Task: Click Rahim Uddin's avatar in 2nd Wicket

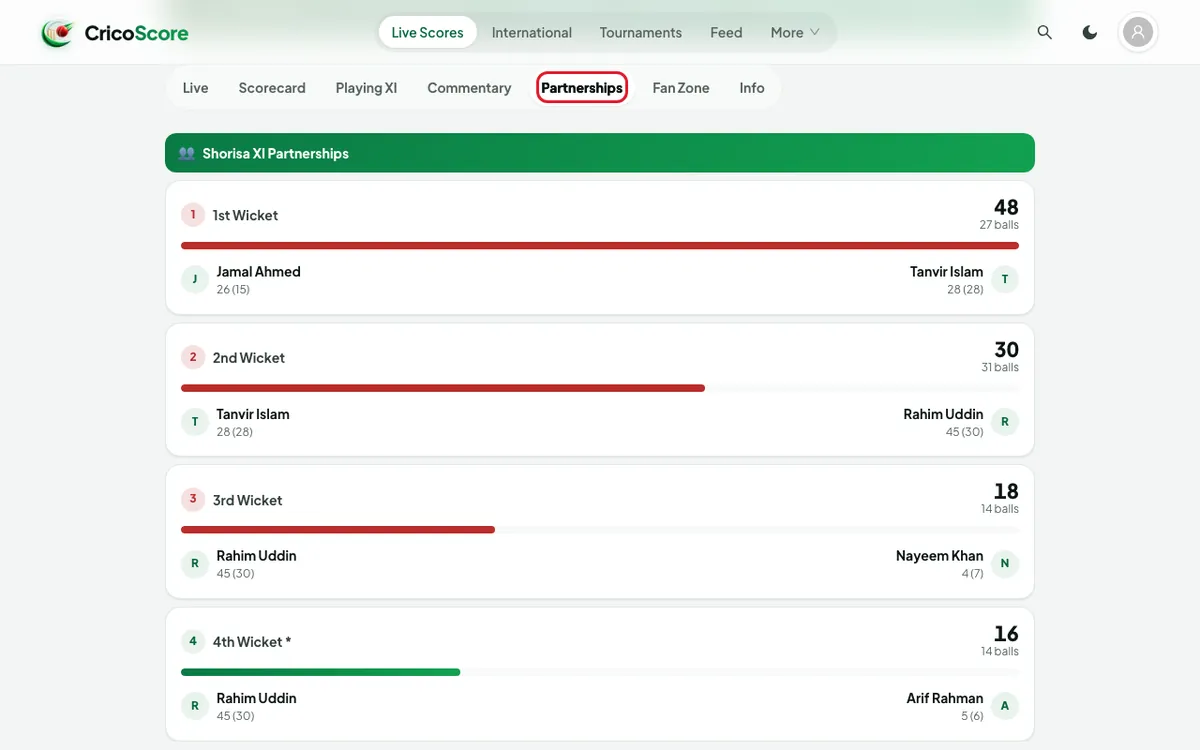Action: [1005, 421]
